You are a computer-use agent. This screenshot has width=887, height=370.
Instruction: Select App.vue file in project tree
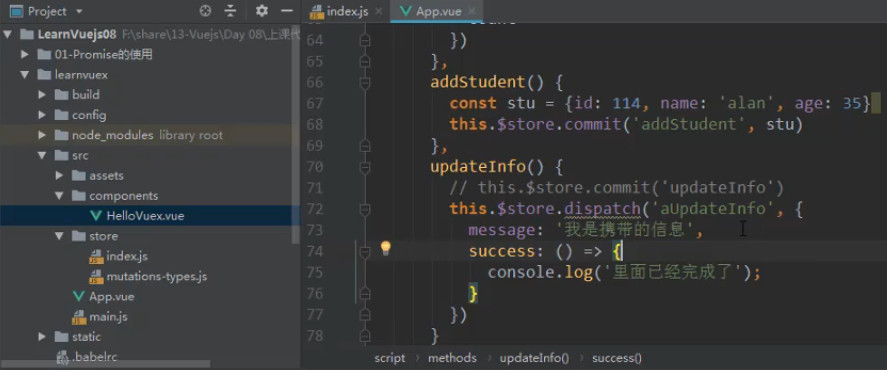111,296
